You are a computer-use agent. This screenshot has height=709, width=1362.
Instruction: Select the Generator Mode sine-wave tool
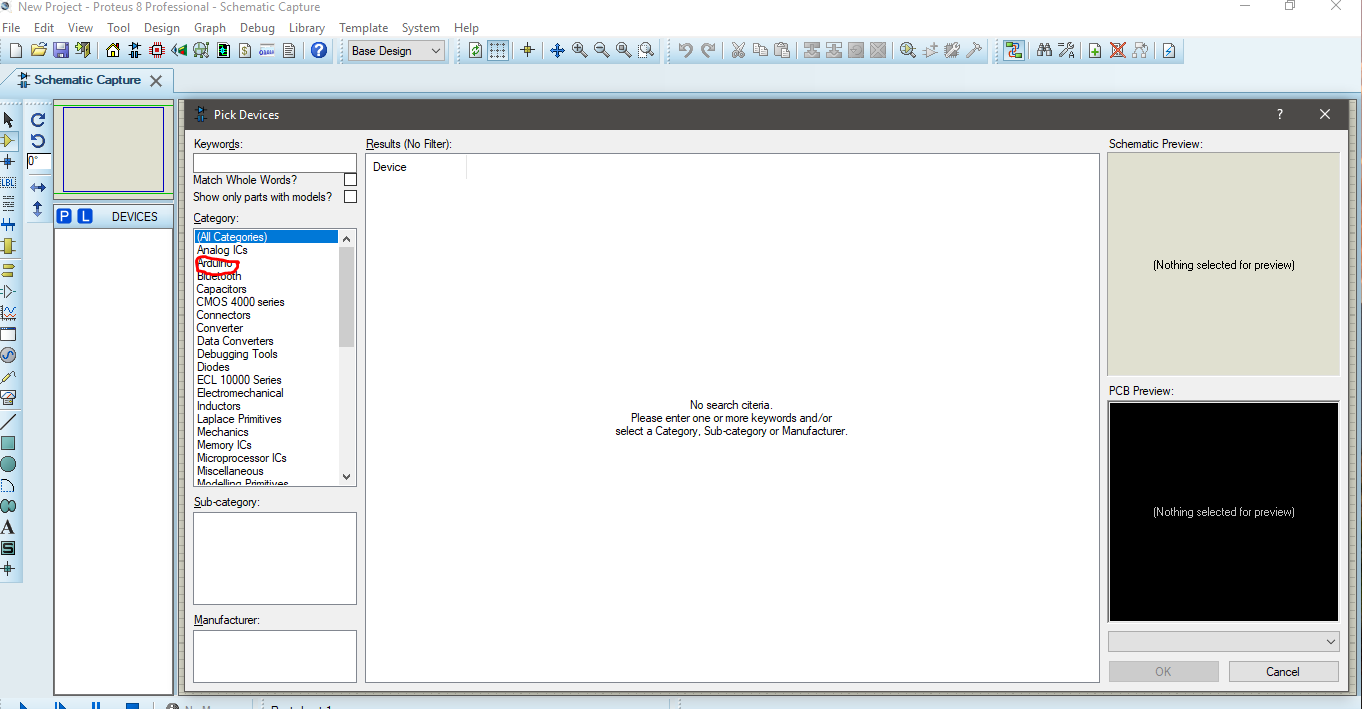8,355
